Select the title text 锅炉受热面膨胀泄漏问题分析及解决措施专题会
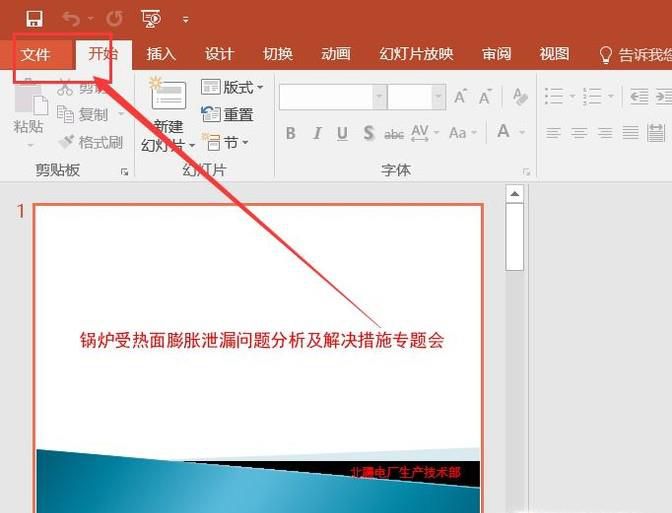 [x=262, y=340]
